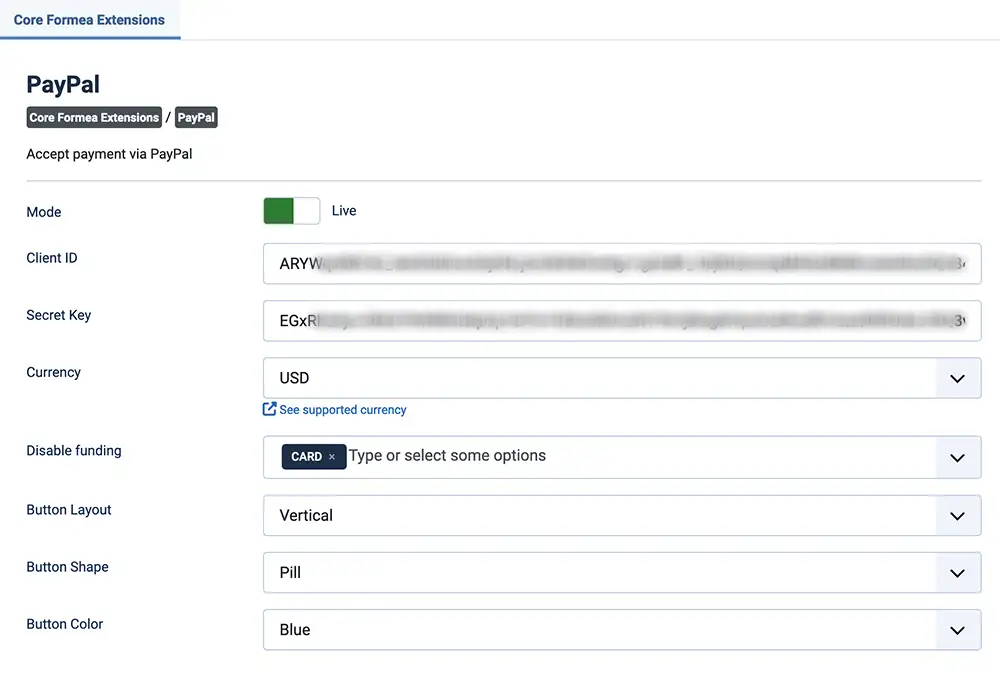The image size is (1000, 680).
Task: Click the Mode label
Action: coord(43,212)
